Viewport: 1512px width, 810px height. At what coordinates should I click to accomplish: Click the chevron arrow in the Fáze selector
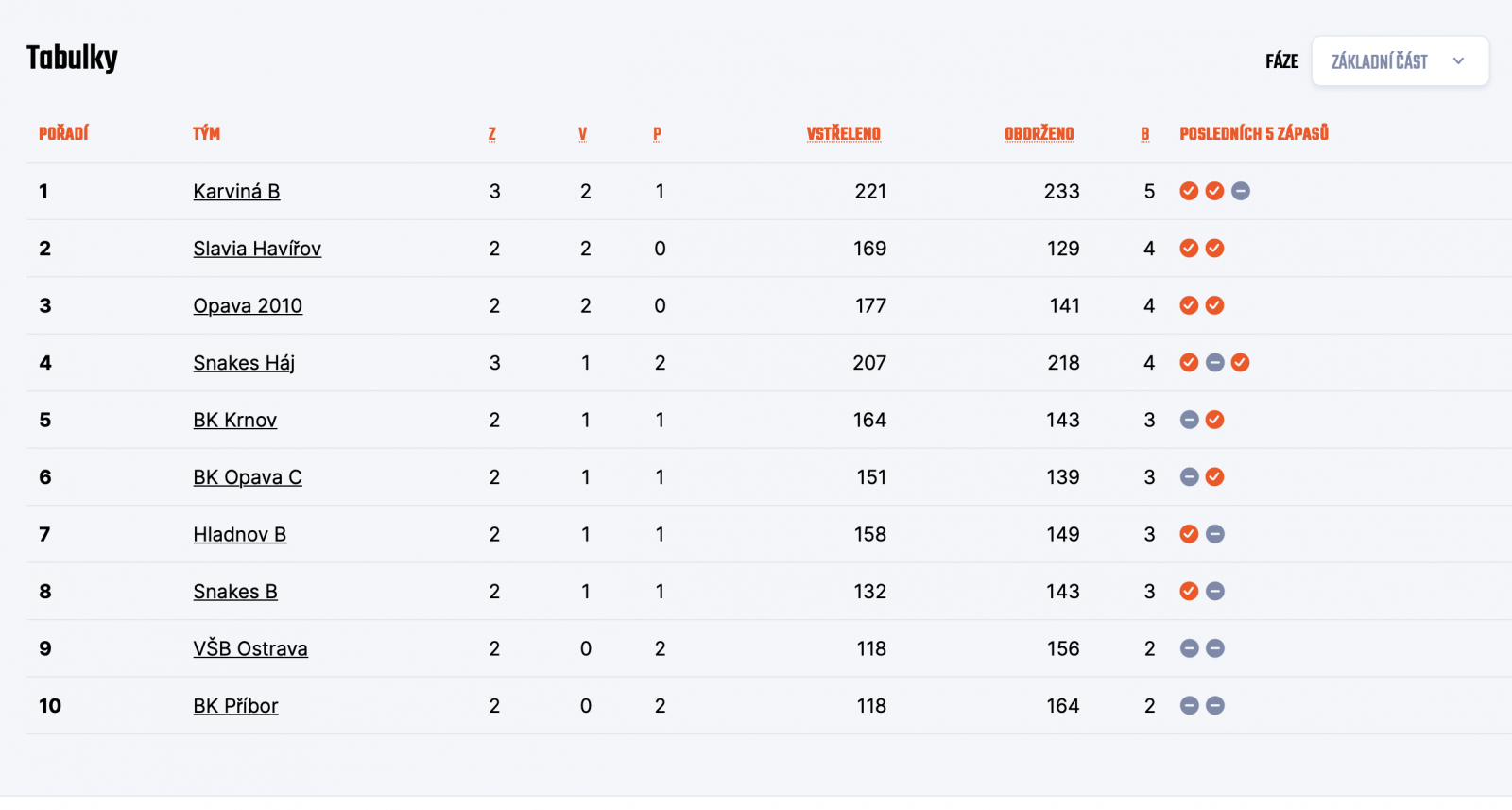1458,61
